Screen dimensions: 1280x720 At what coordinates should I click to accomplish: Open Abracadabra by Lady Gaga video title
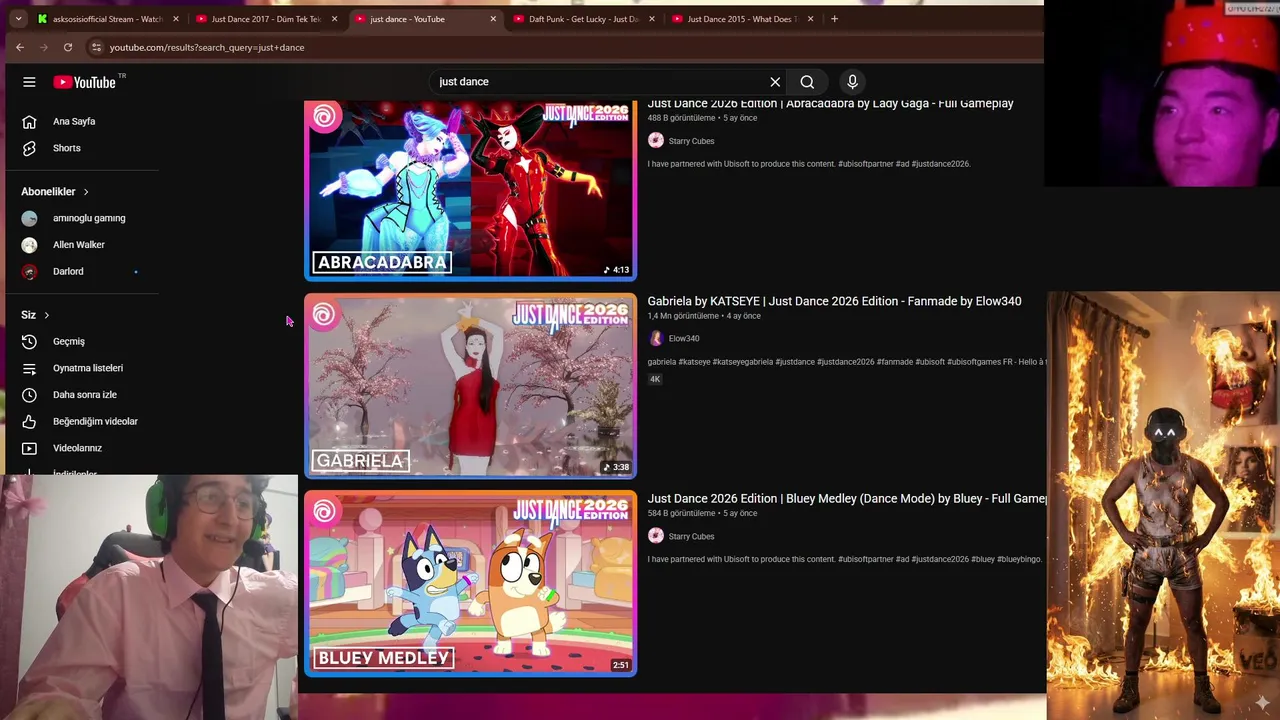pos(830,103)
